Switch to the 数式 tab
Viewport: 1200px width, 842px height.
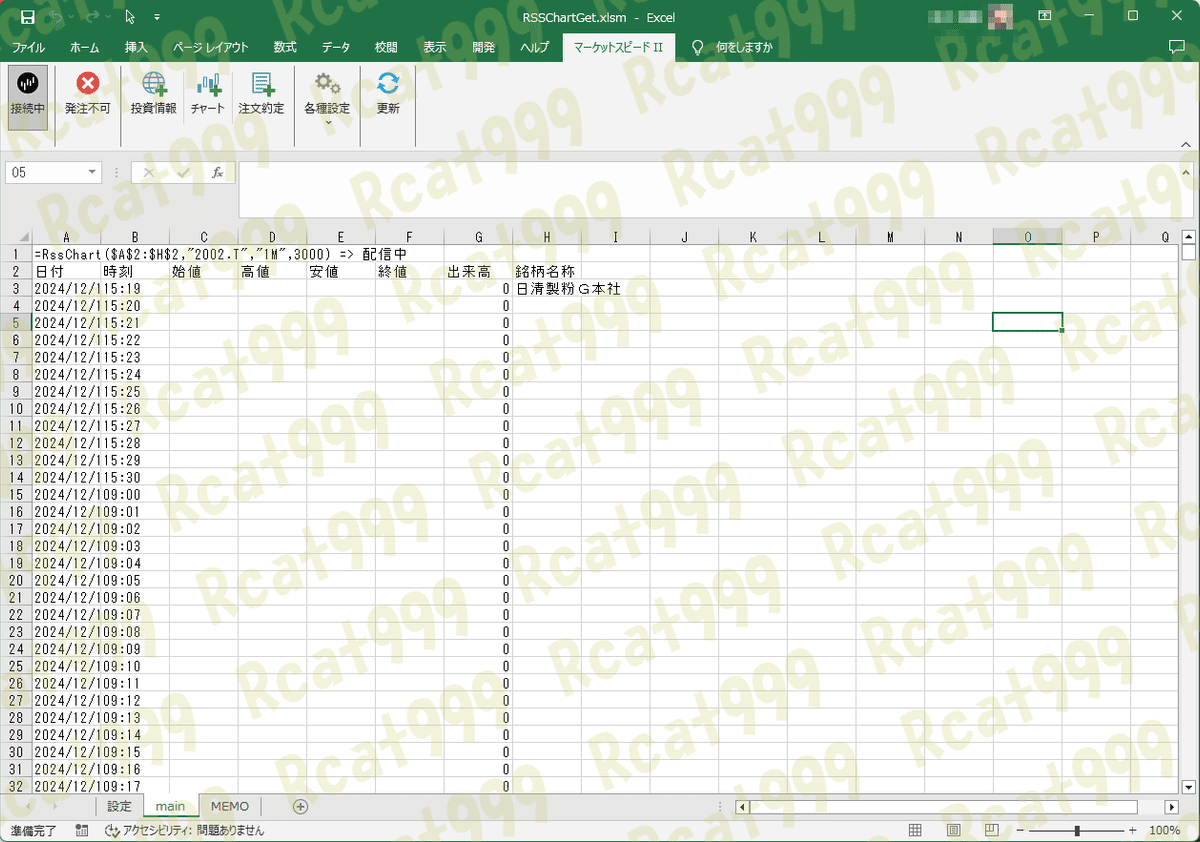pyautogui.click(x=285, y=47)
